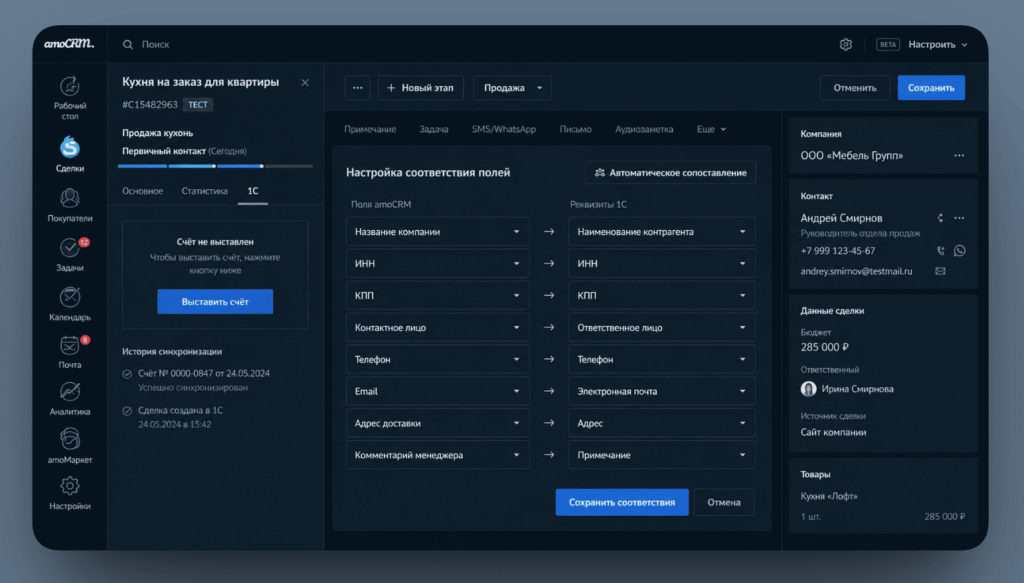Viewport: 1024px width, 583px height.
Task: Click Выставить счёт button
Action: coord(215,302)
